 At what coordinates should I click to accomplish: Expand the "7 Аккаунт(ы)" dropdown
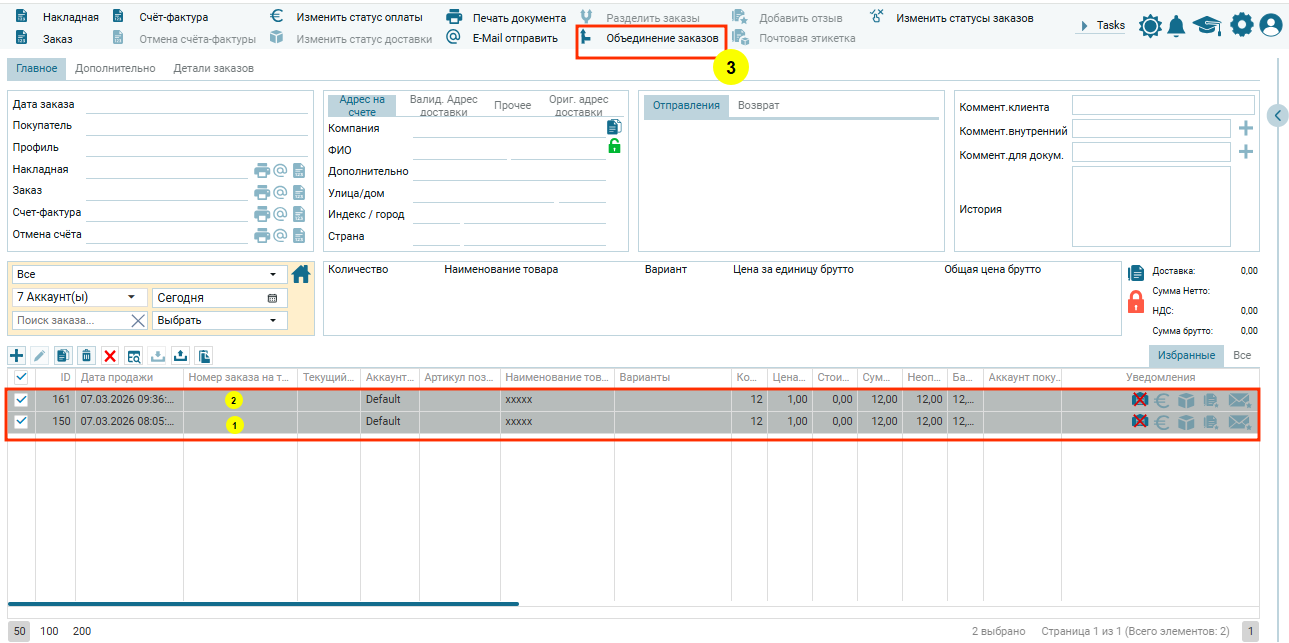coord(78,298)
